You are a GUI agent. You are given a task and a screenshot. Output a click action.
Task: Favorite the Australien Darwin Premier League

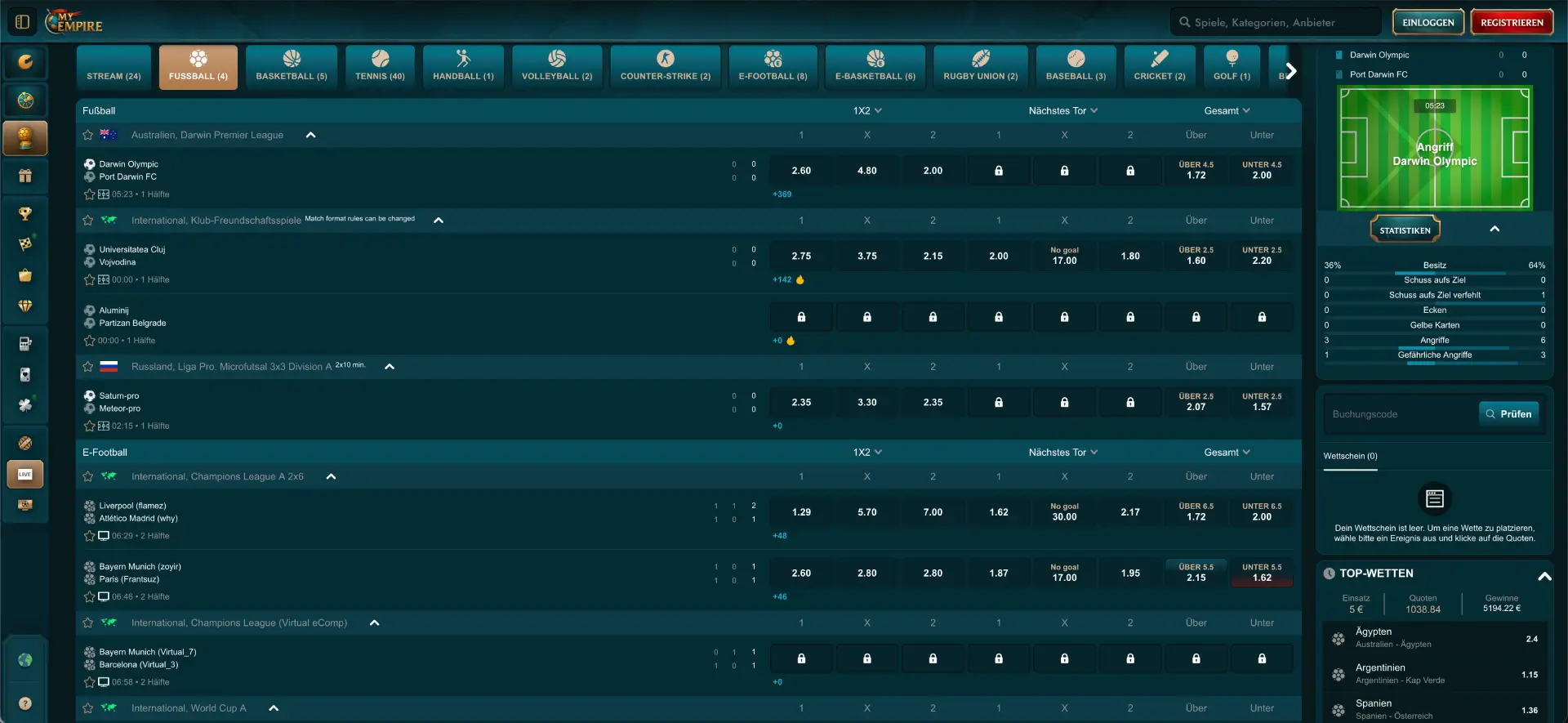coord(88,135)
